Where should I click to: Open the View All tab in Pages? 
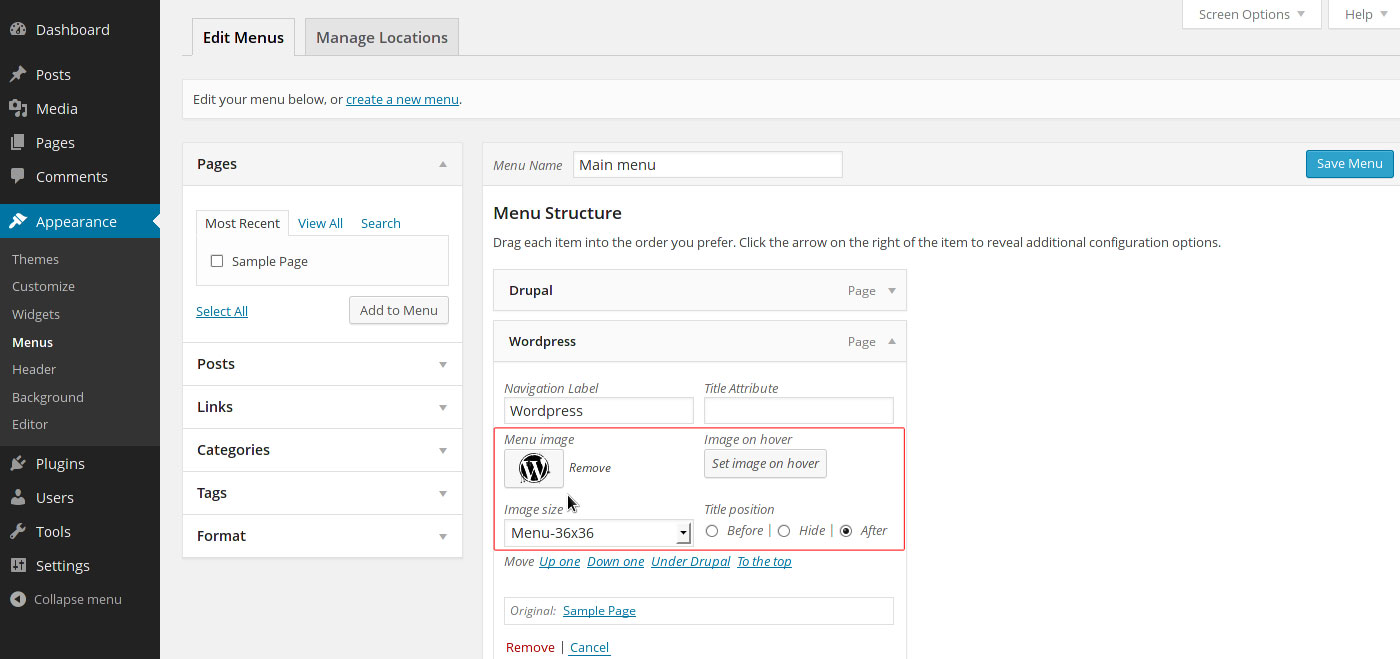pyautogui.click(x=320, y=222)
